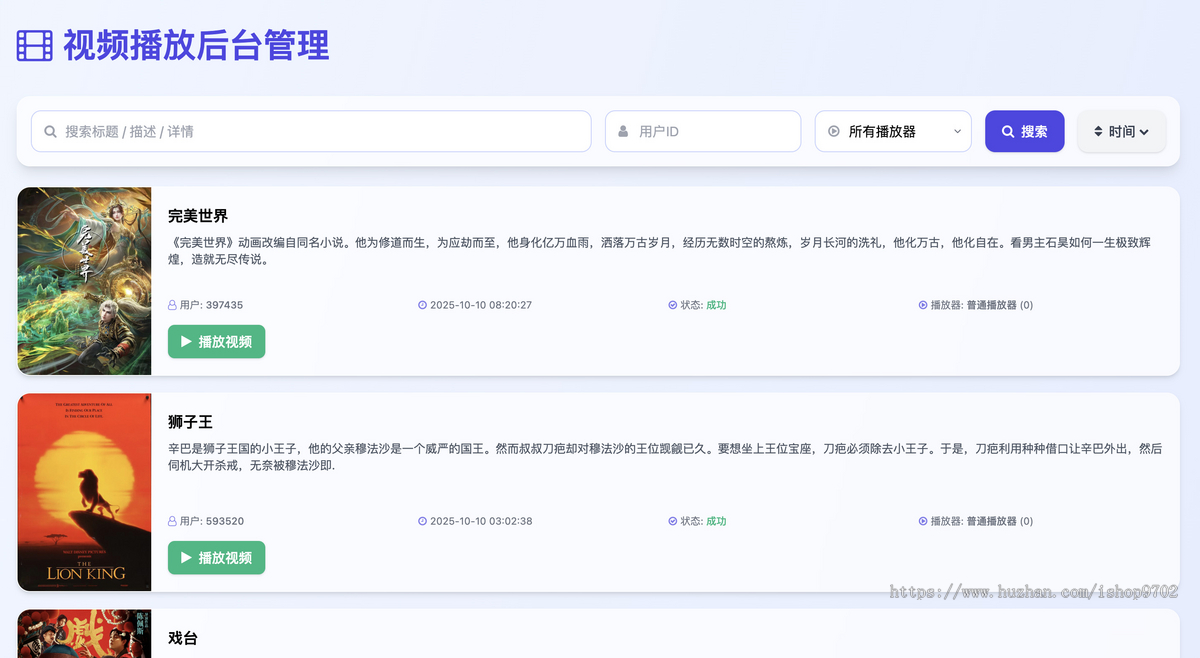Click the magnifier icon in search field
Viewport: 1200px width, 658px height.
[51, 131]
